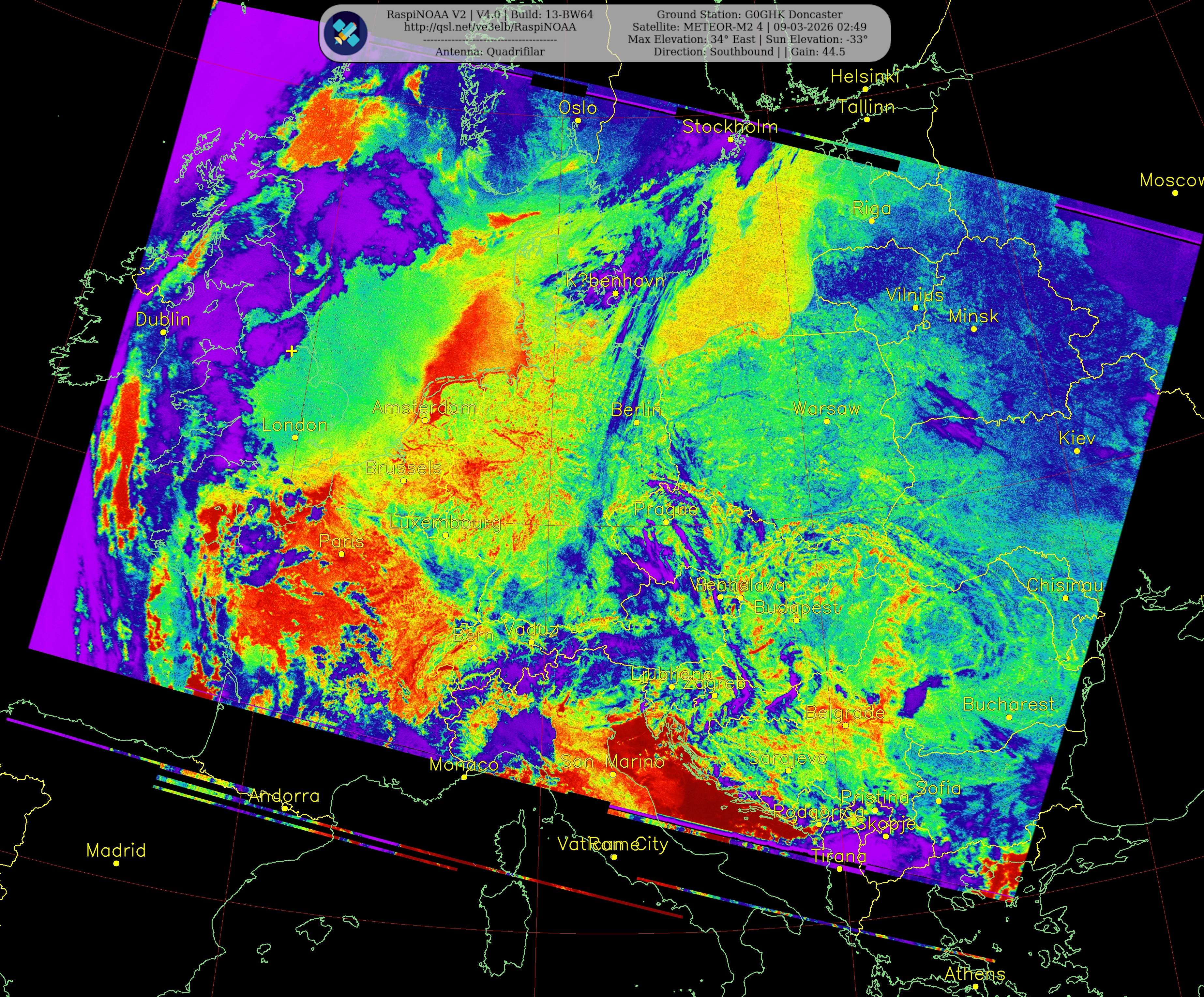Screen dimensions: 1204x997
Task: Click the Paris city label
Action: pyautogui.click(x=341, y=541)
